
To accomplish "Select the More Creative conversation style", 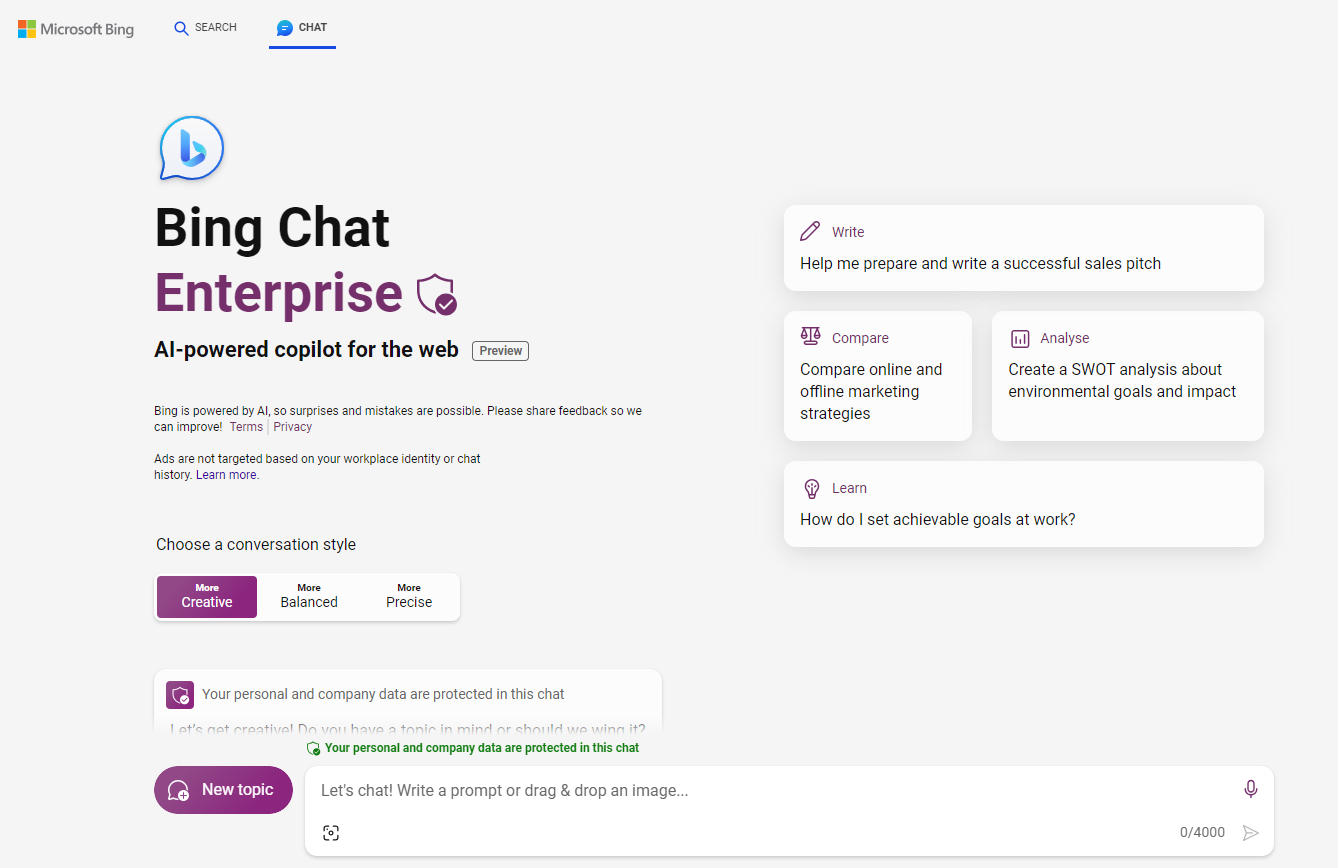I will [x=206, y=595].
